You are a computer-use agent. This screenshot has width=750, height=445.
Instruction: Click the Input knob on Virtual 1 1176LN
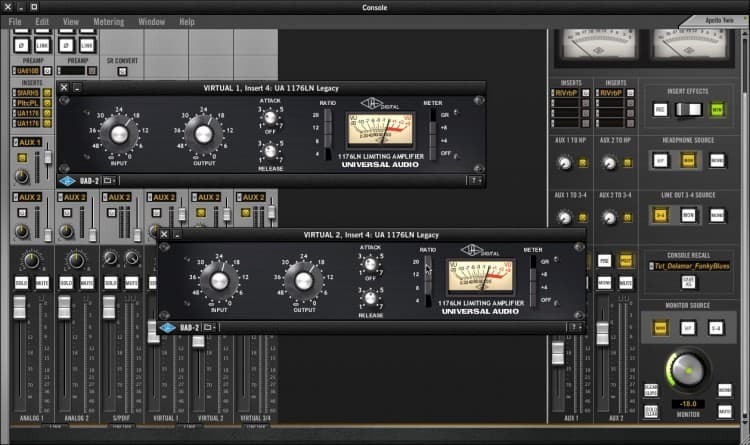click(119, 134)
